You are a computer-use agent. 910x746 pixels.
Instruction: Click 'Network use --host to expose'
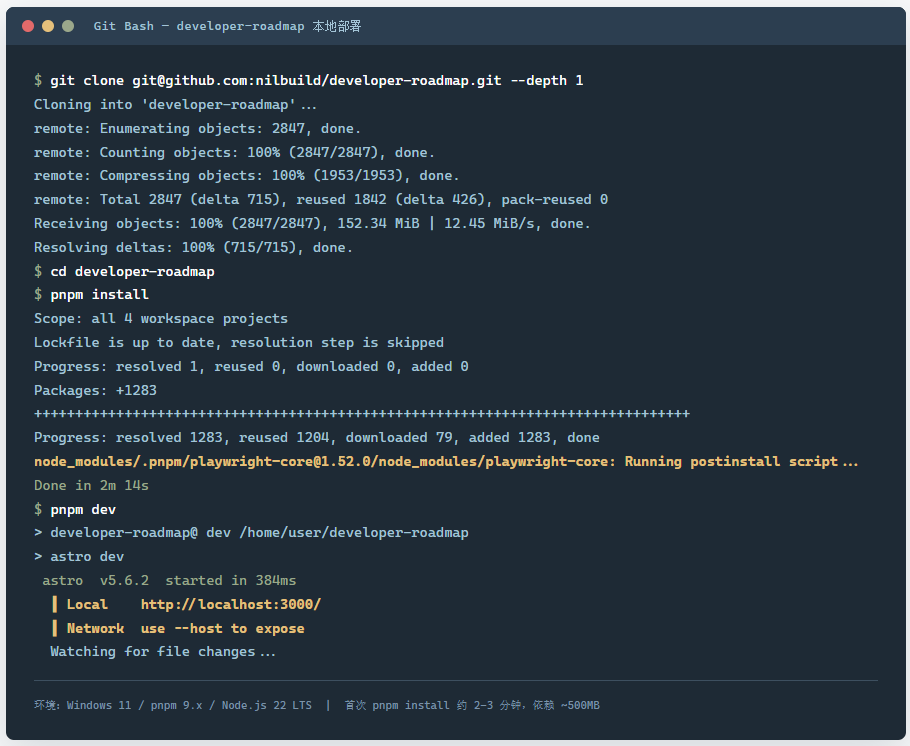(x=185, y=628)
